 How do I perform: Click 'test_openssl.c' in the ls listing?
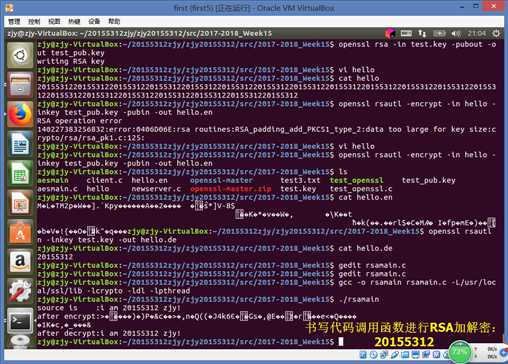361,189
